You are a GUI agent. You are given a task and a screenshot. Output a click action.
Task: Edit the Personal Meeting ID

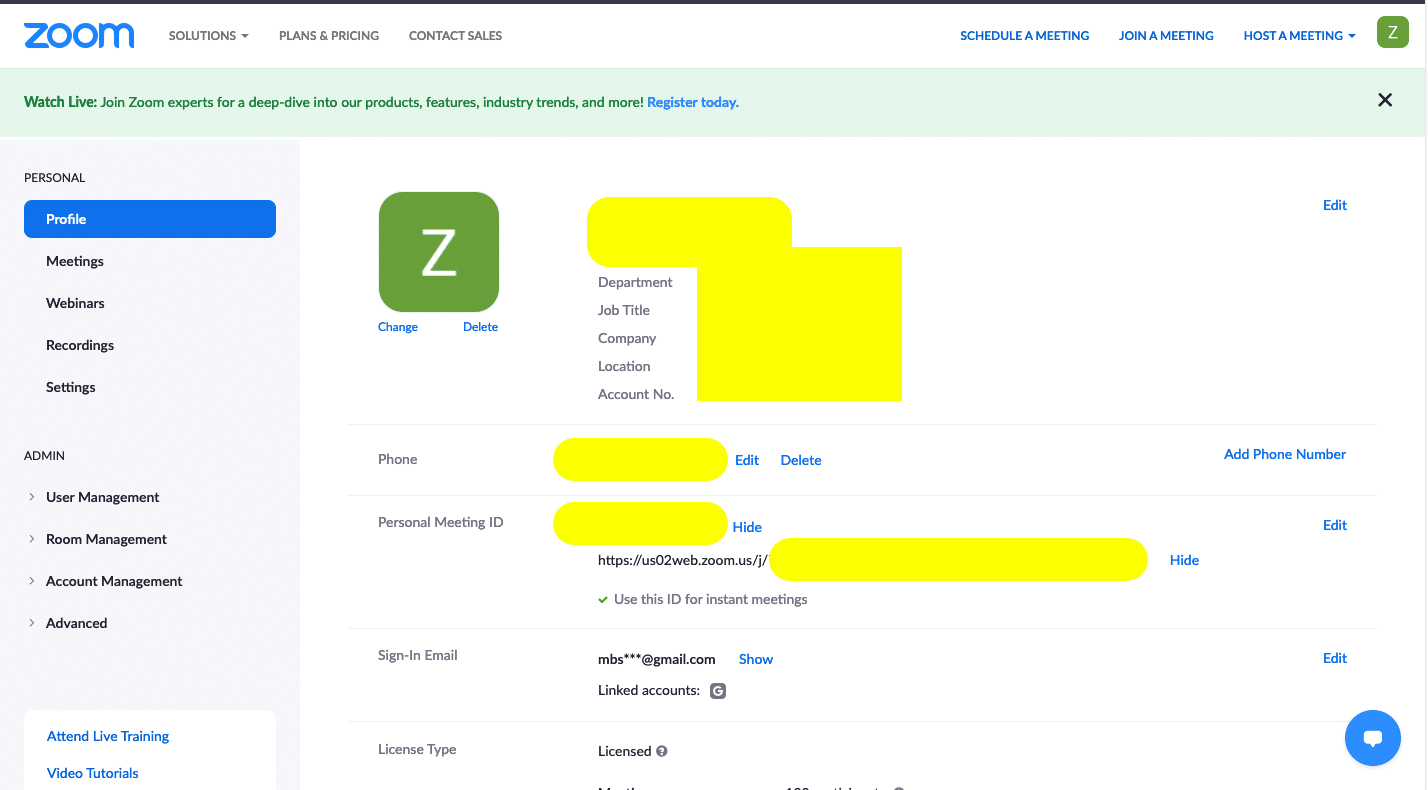point(1335,525)
